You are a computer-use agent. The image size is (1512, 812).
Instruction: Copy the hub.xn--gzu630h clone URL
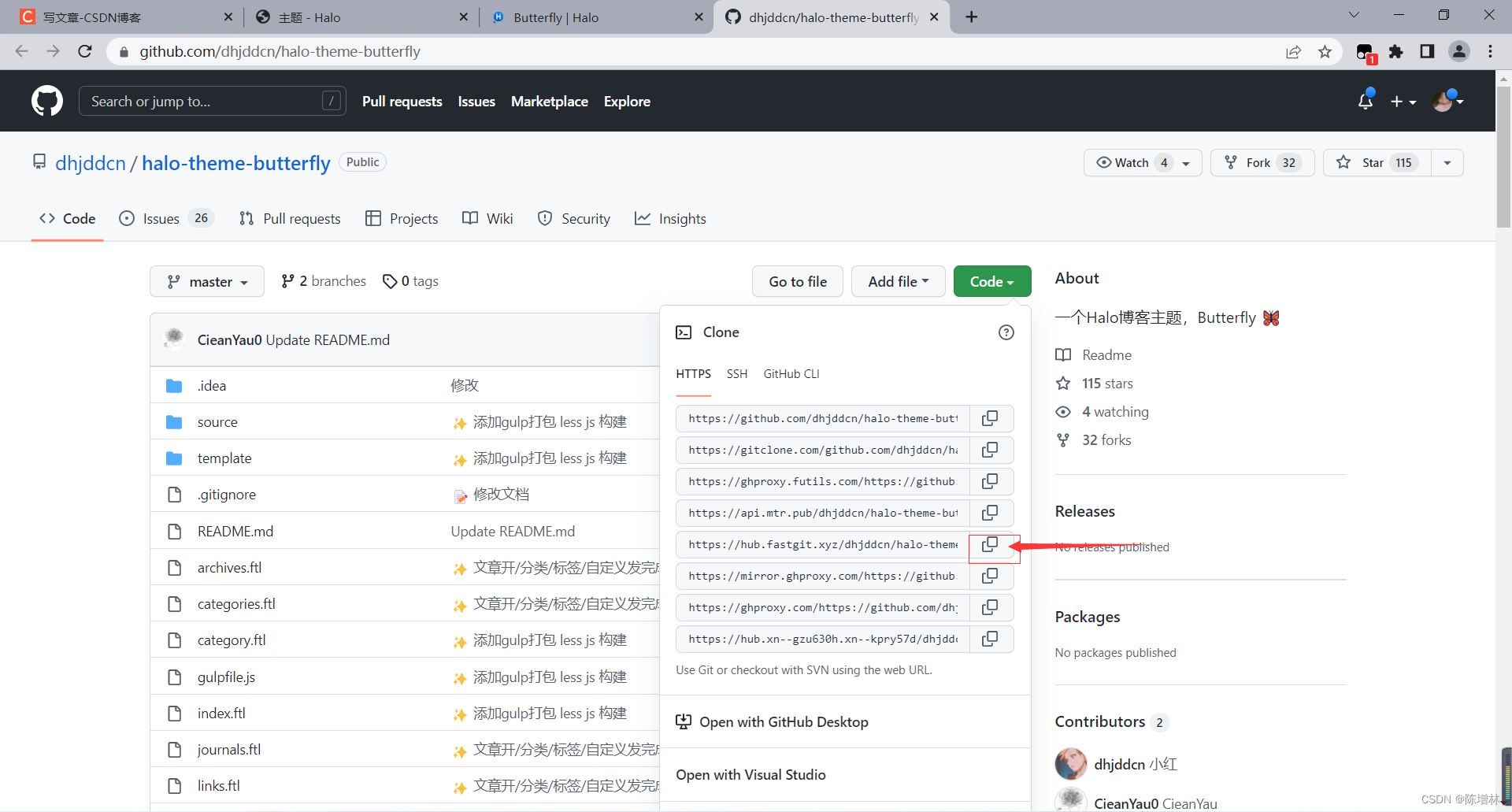tap(991, 639)
